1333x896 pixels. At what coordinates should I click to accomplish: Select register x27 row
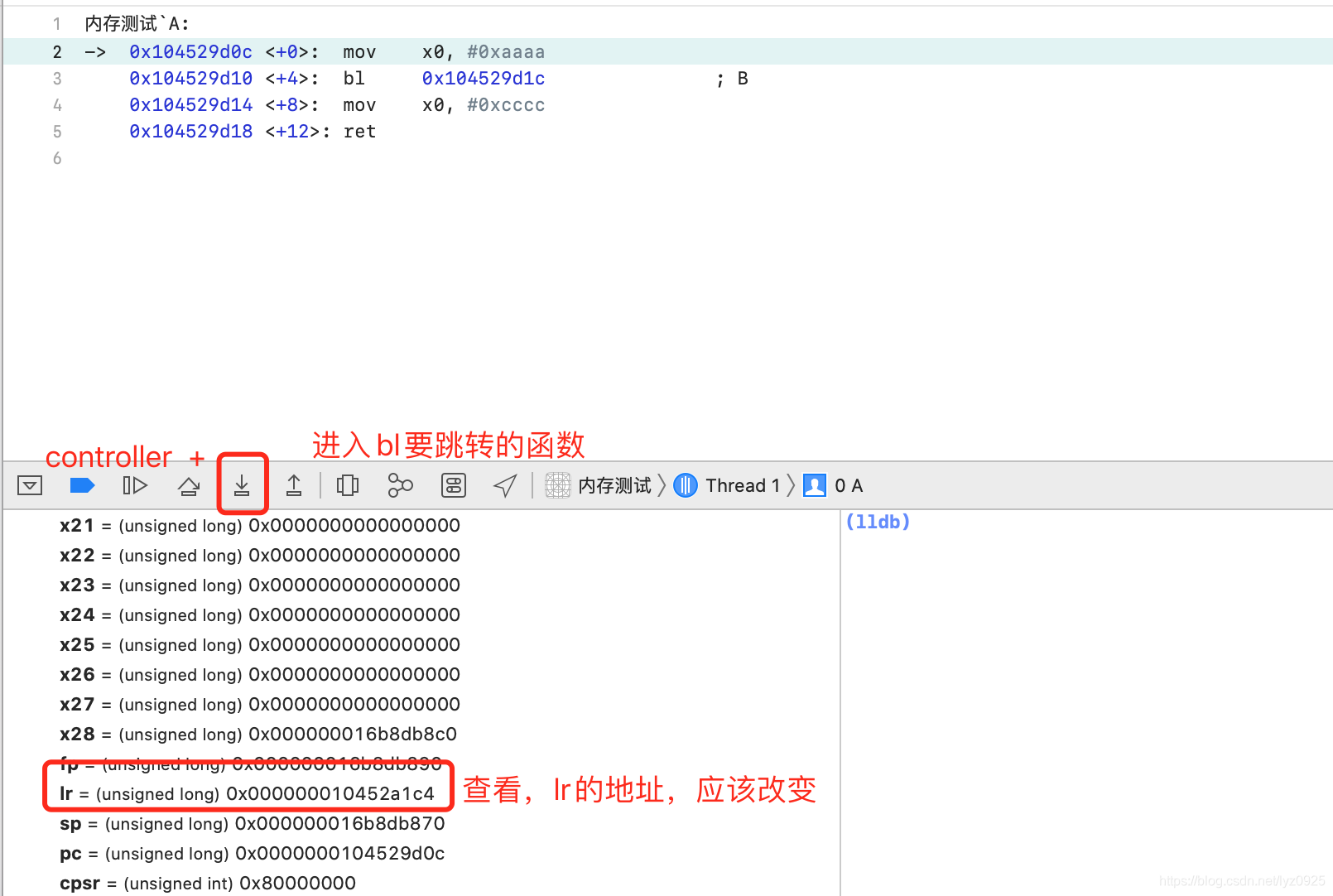coord(260,704)
